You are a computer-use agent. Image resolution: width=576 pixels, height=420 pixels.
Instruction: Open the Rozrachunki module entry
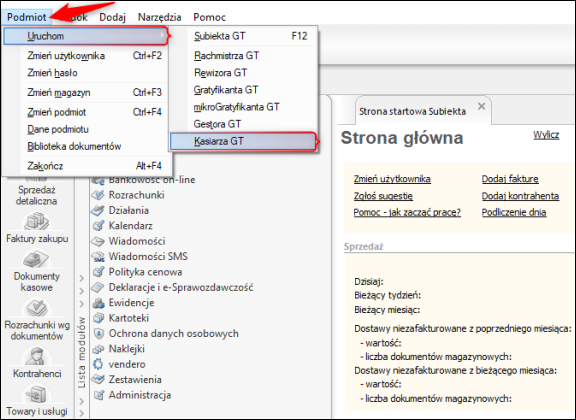[136, 195]
